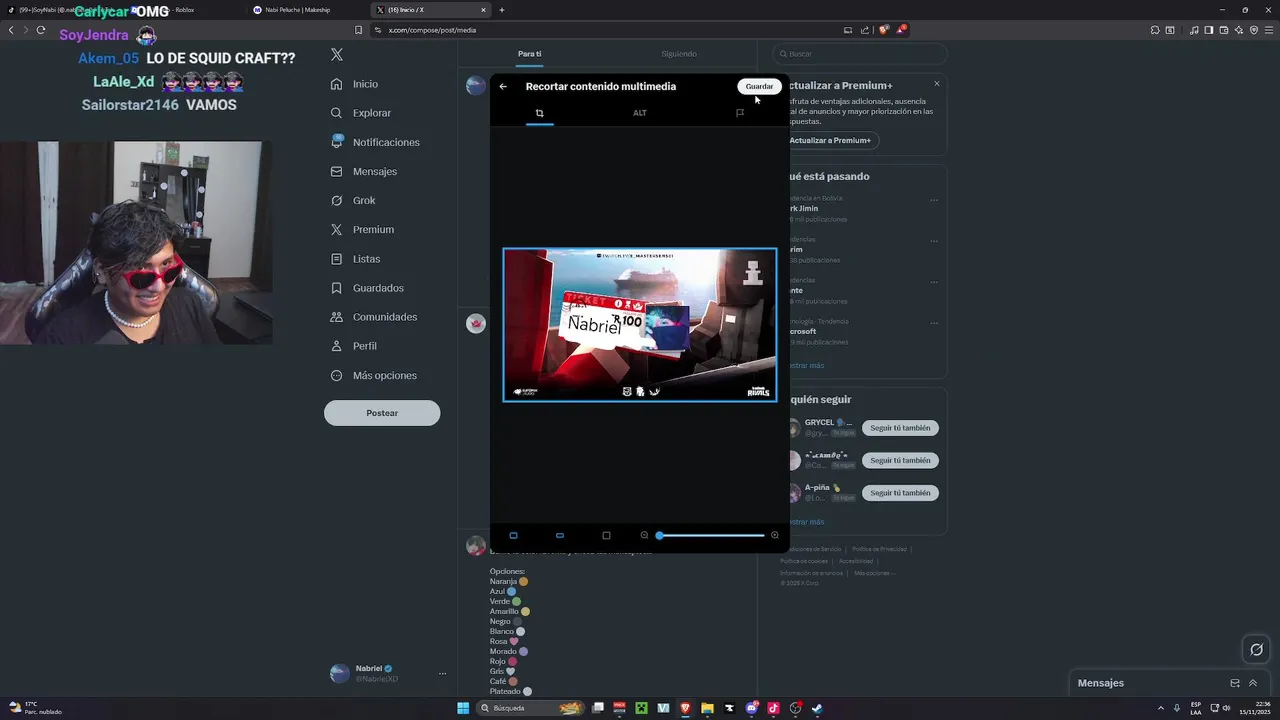Open Notificaciones in sidebar

click(x=375, y=142)
